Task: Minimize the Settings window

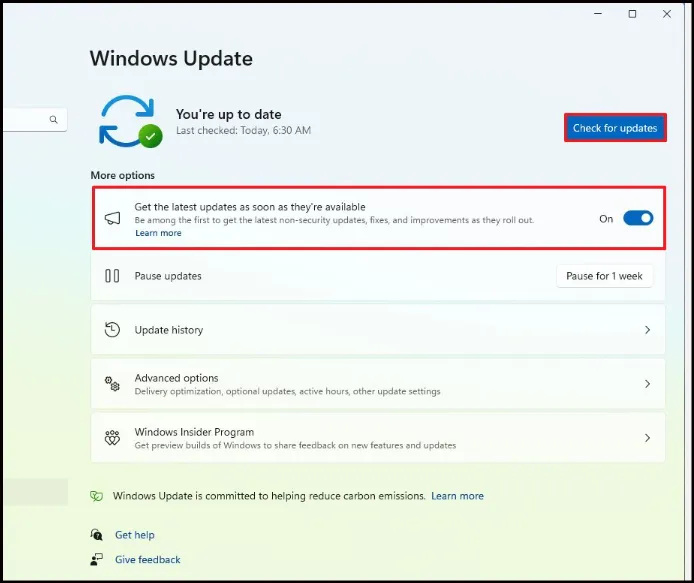Action: (598, 14)
